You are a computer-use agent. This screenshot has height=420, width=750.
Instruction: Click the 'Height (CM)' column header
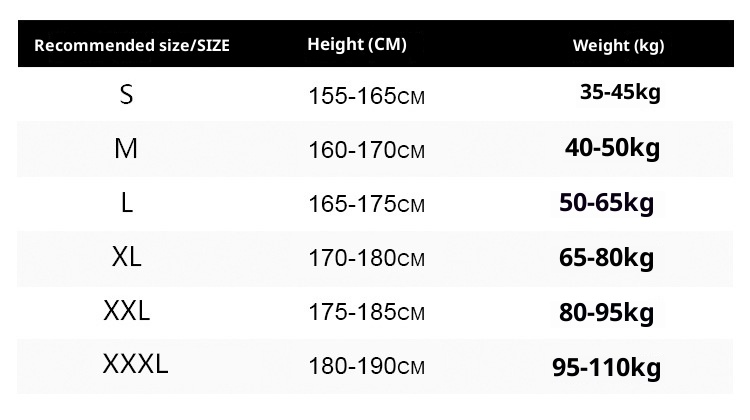356,45
